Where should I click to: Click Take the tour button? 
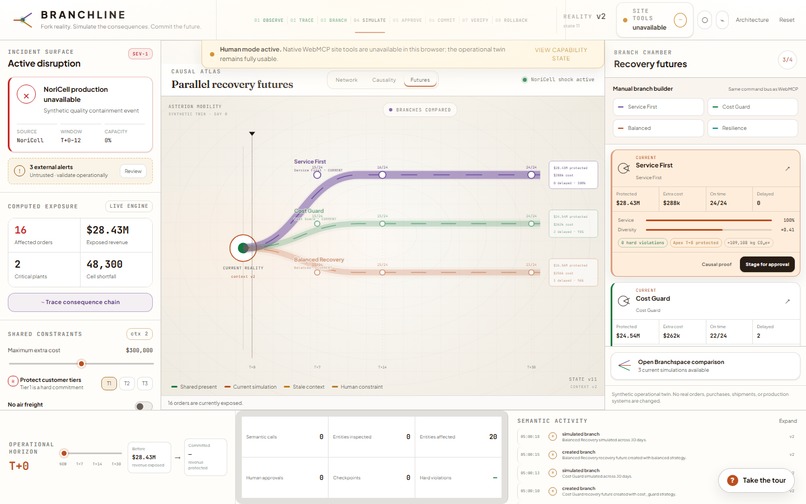(x=757, y=480)
